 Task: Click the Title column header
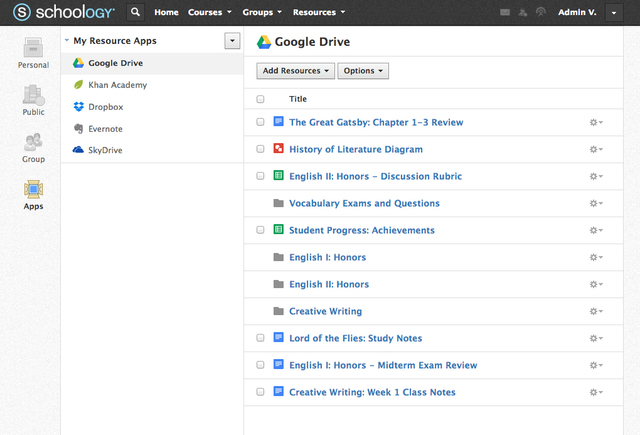(x=298, y=99)
